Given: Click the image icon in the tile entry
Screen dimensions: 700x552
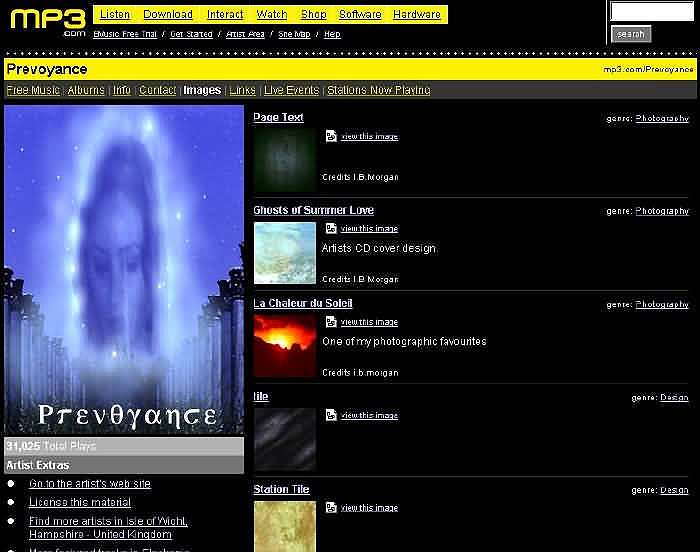Looking at the screenshot, I should click(331, 415).
